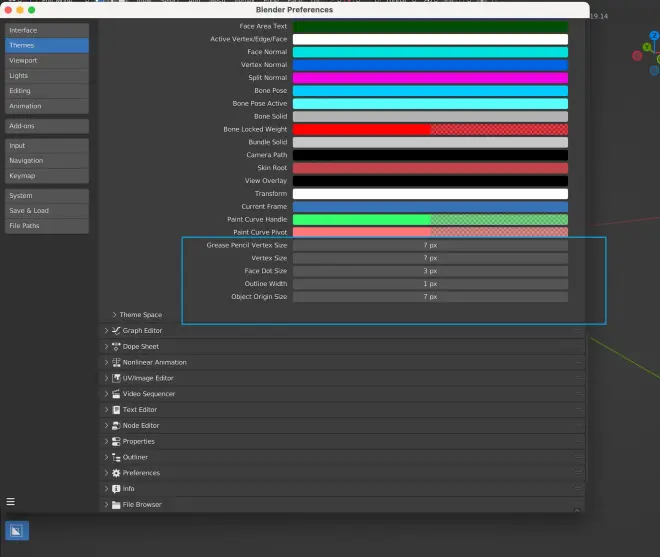Click the UV/Image Editor icon

pos(116,378)
